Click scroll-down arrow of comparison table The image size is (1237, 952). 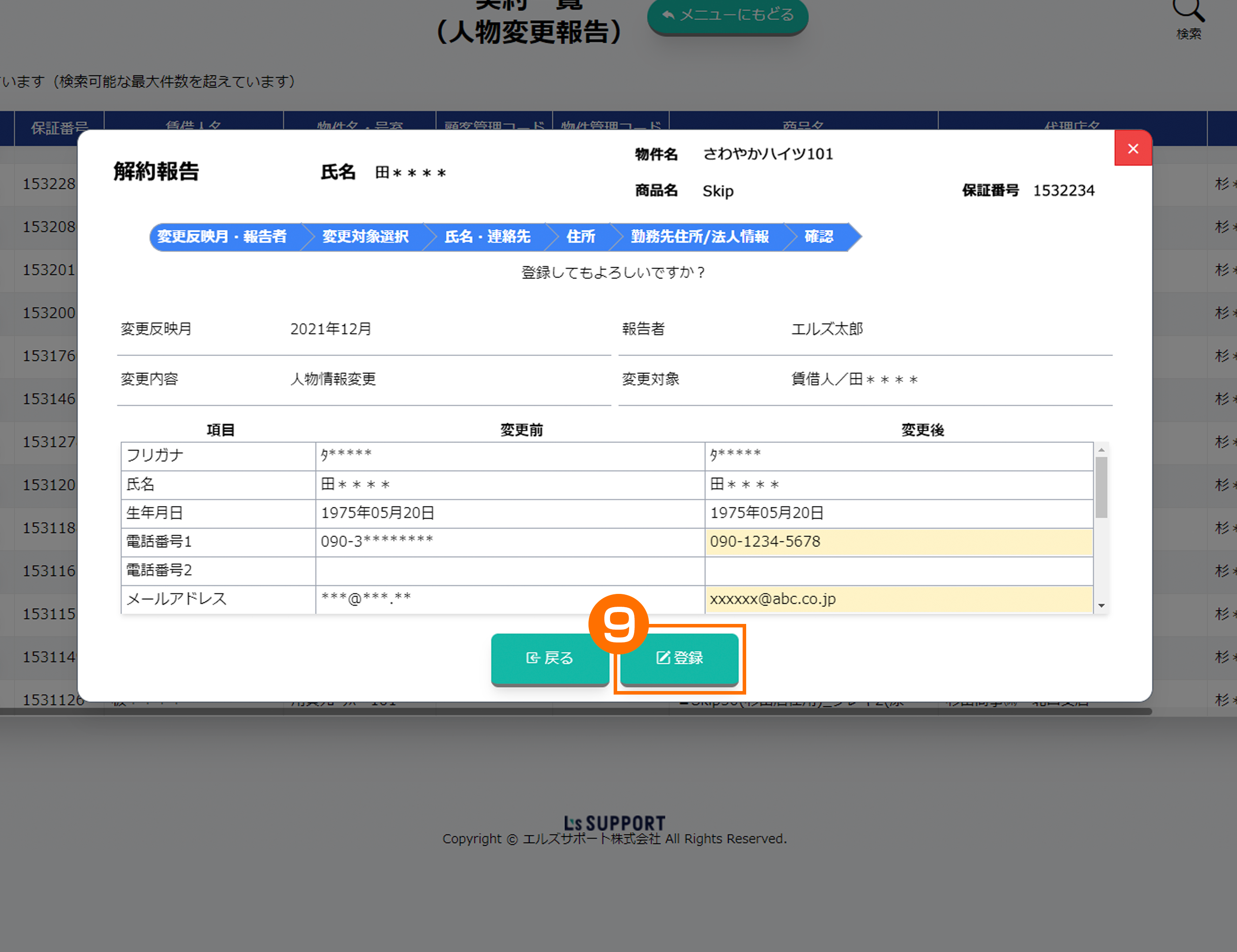coord(1101,606)
